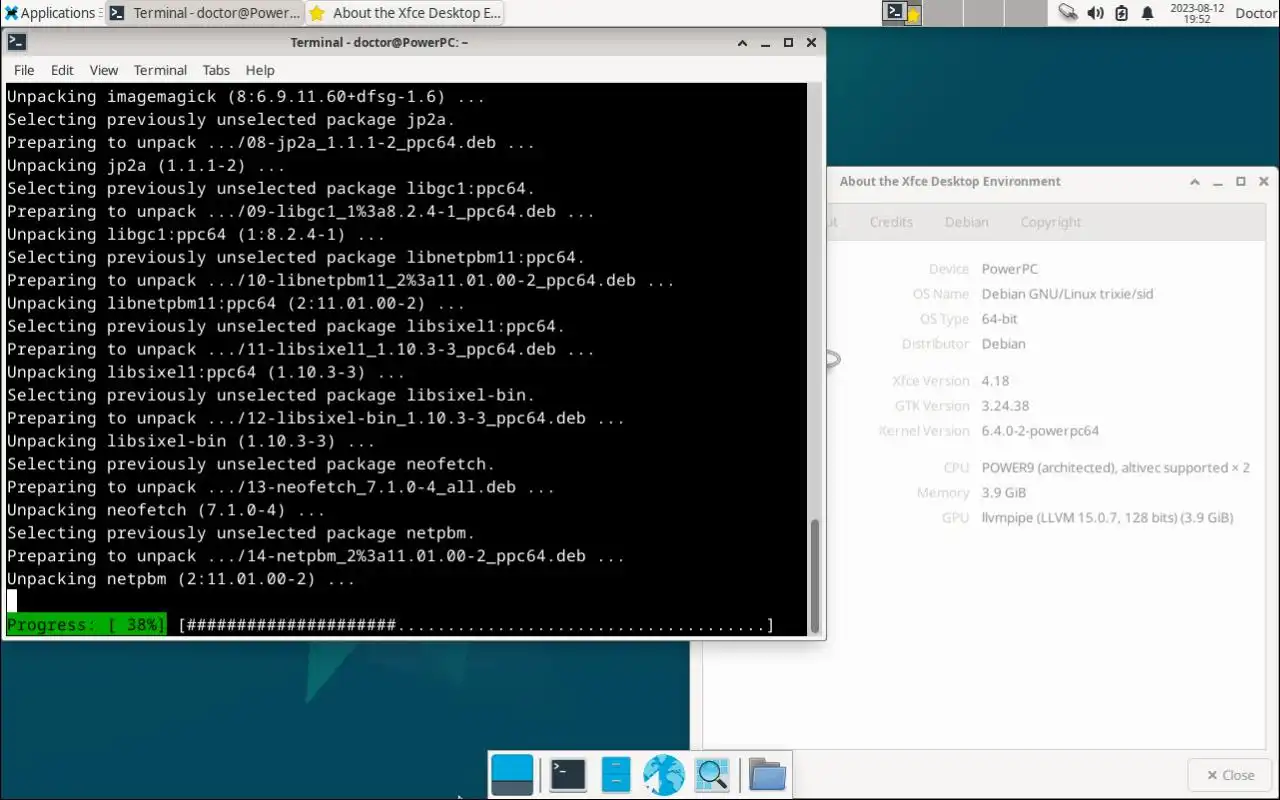This screenshot has height=800, width=1280.
Task: Click the Close button in About dialog
Action: (x=1230, y=775)
